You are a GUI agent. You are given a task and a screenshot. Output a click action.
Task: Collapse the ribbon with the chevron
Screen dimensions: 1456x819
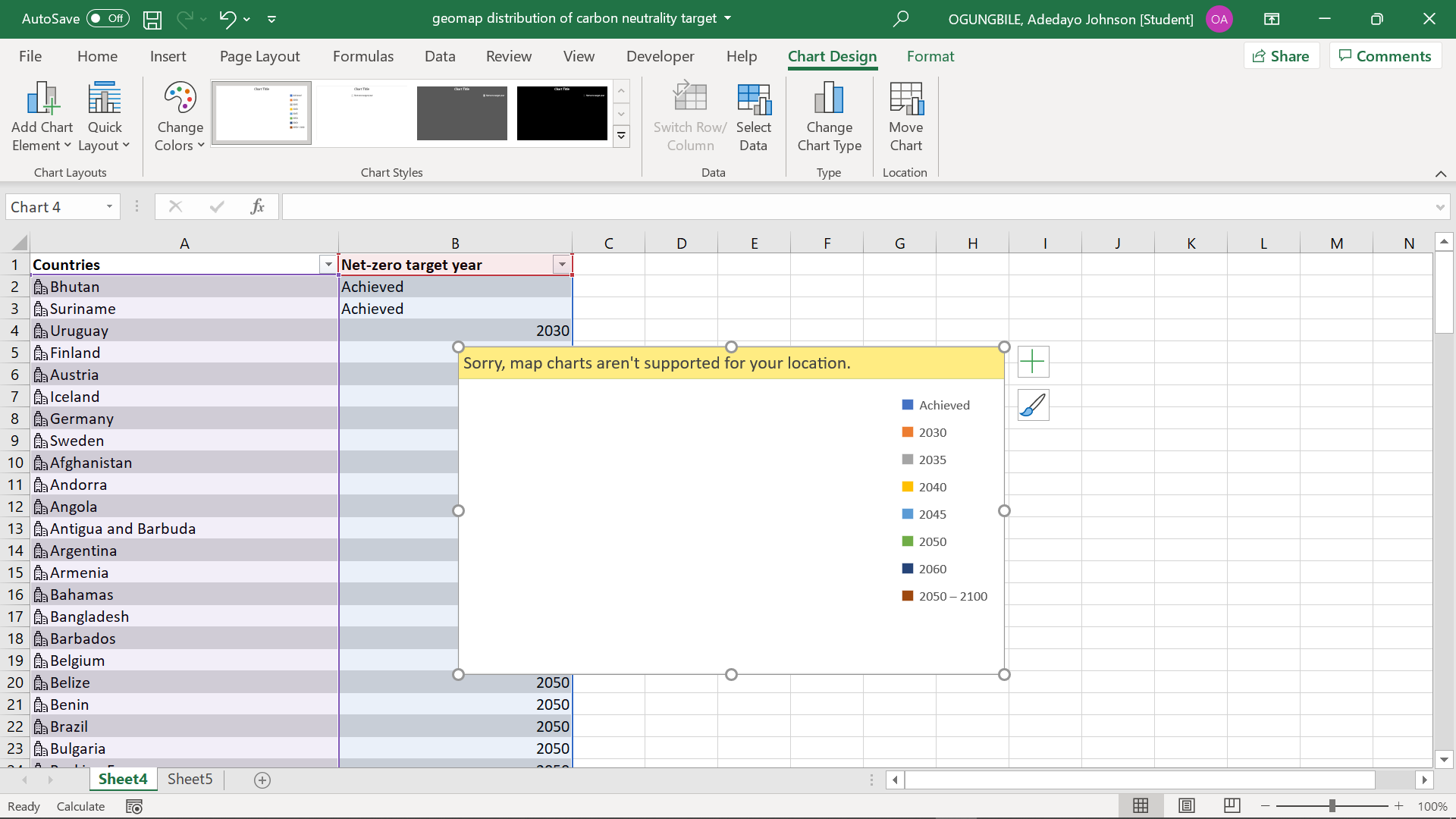(1441, 174)
